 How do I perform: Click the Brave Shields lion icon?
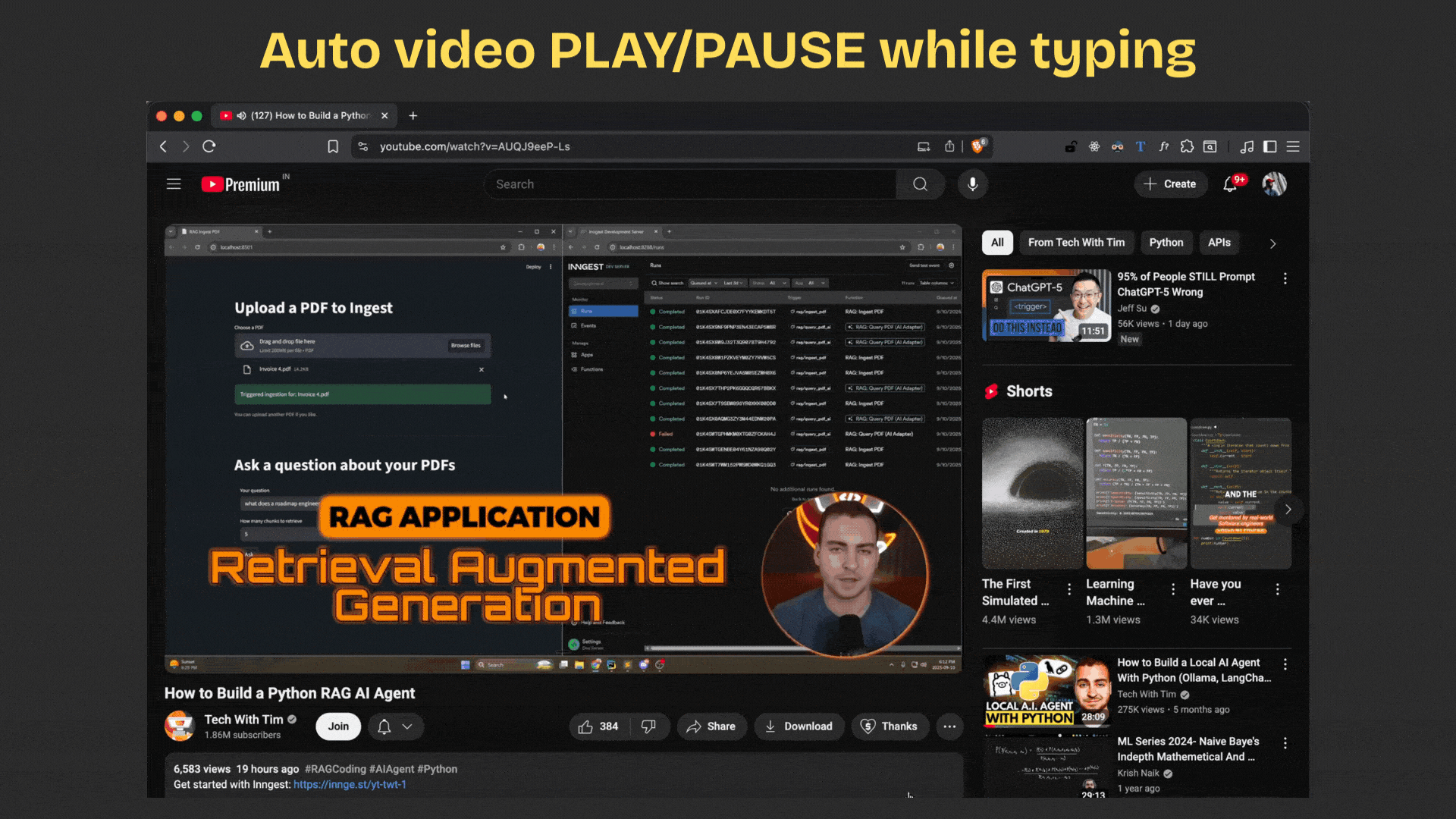978,146
